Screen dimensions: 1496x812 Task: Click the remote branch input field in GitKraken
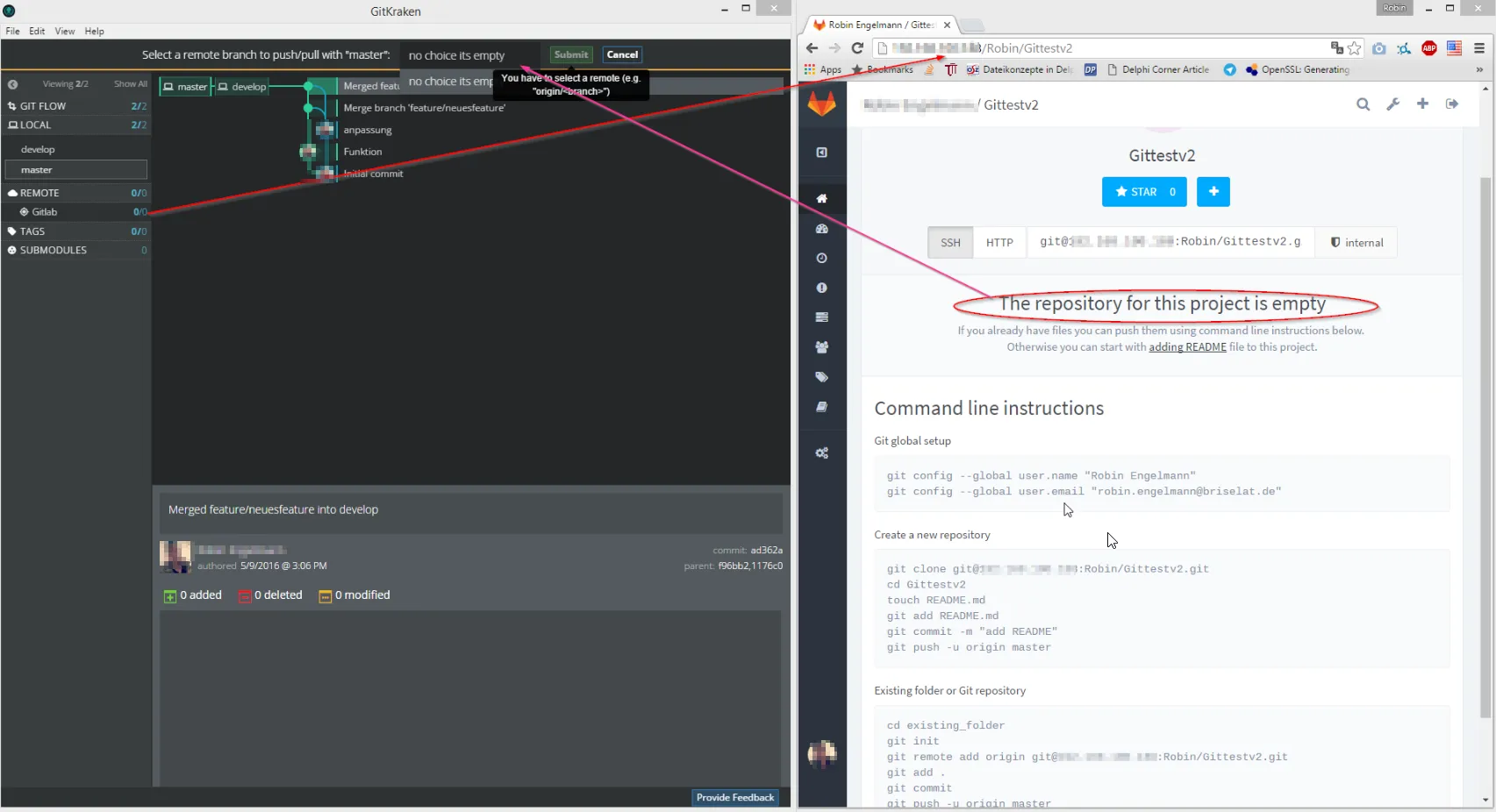click(470, 55)
